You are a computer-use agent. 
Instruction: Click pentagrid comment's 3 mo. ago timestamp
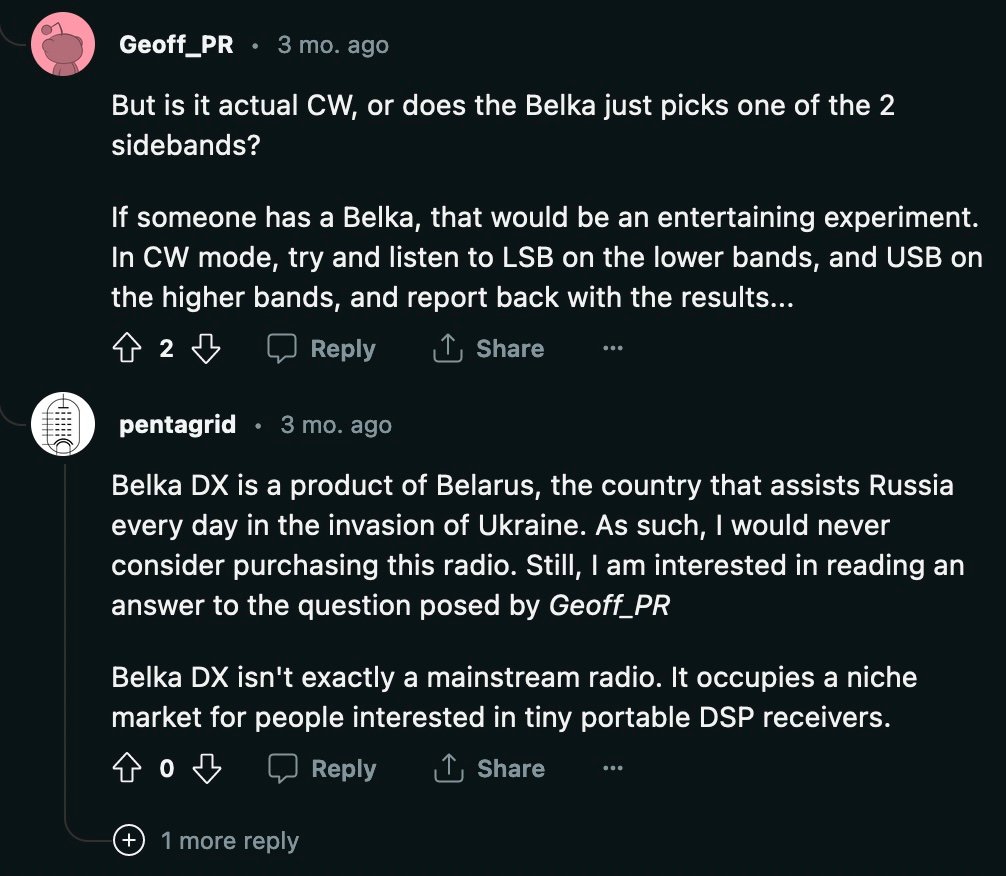(x=336, y=425)
